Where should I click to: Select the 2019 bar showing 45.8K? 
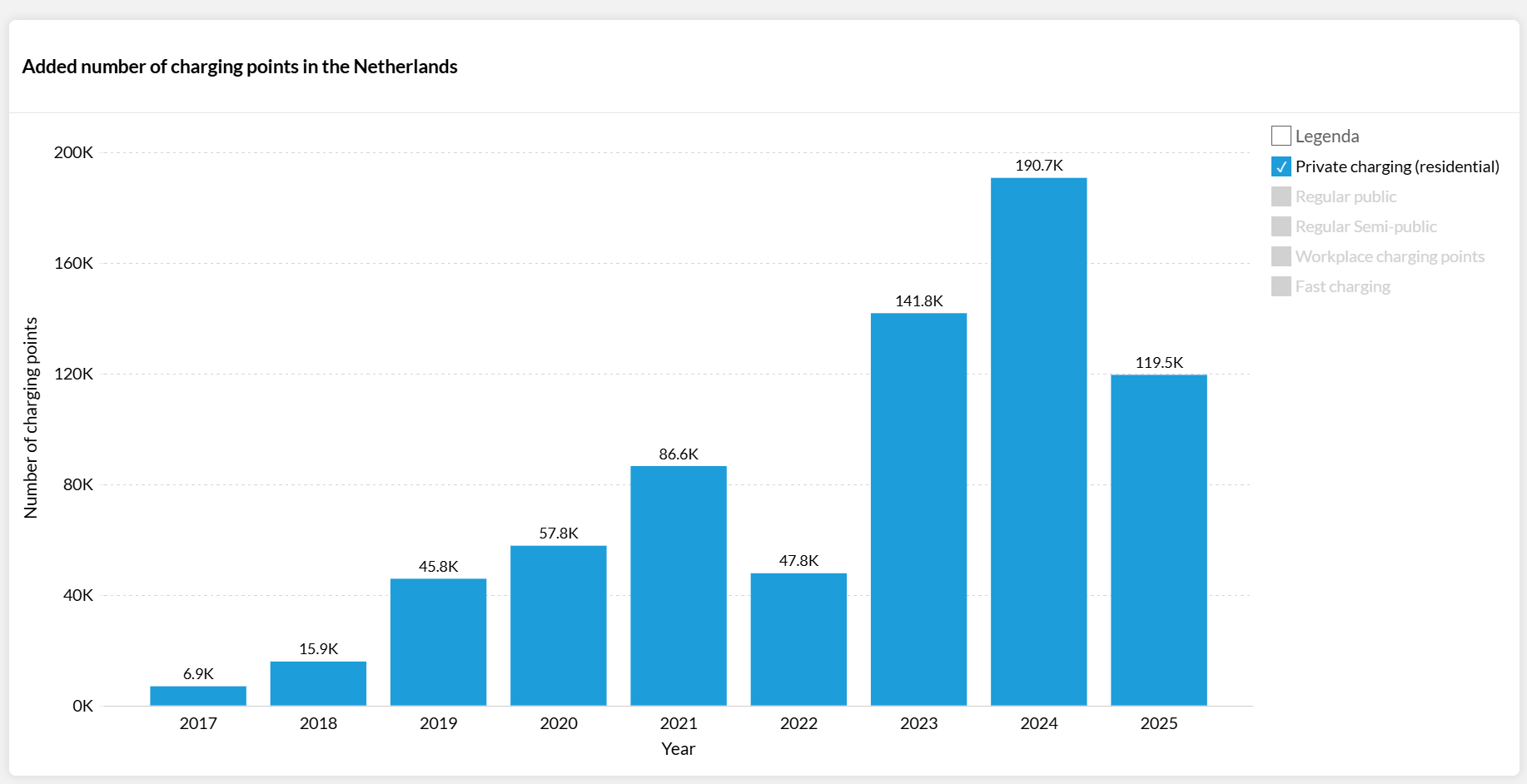pos(438,642)
